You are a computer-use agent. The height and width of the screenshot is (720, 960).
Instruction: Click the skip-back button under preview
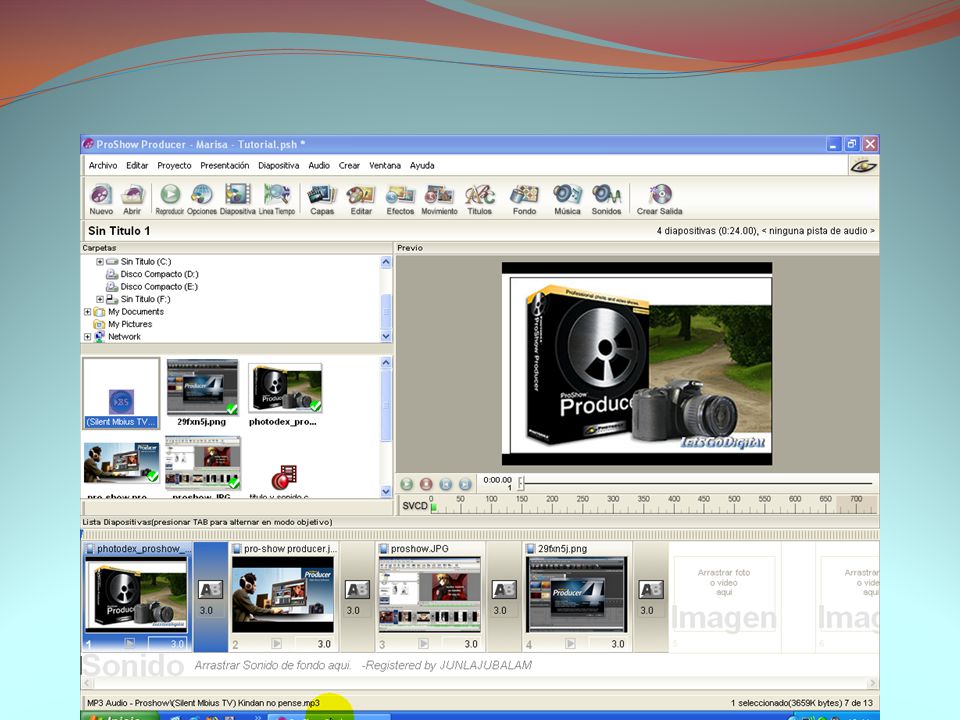point(446,484)
